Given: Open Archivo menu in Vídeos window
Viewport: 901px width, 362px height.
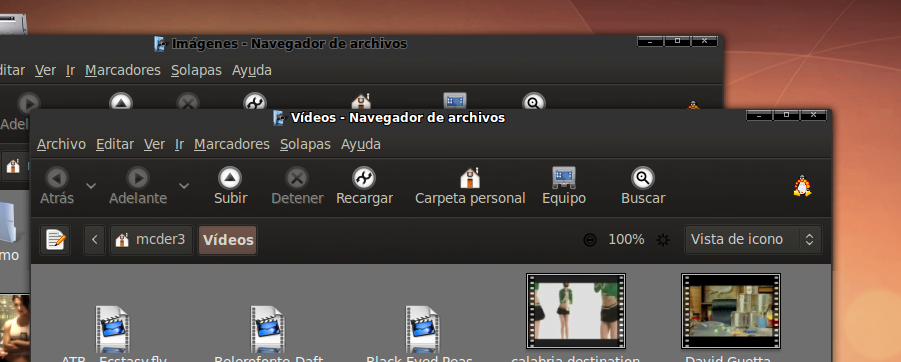Looking at the screenshot, I should pyautogui.click(x=61, y=144).
